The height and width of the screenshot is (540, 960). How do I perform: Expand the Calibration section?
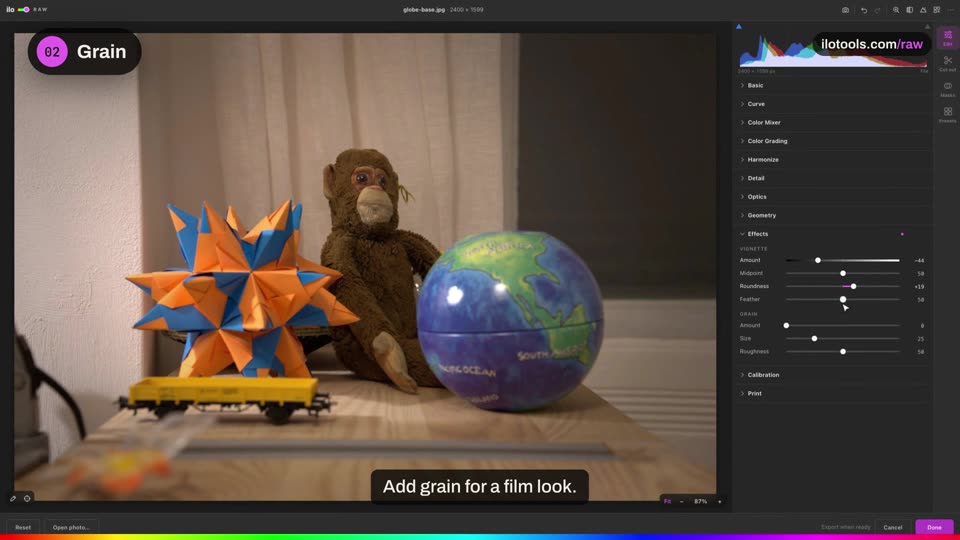tap(833, 375)
